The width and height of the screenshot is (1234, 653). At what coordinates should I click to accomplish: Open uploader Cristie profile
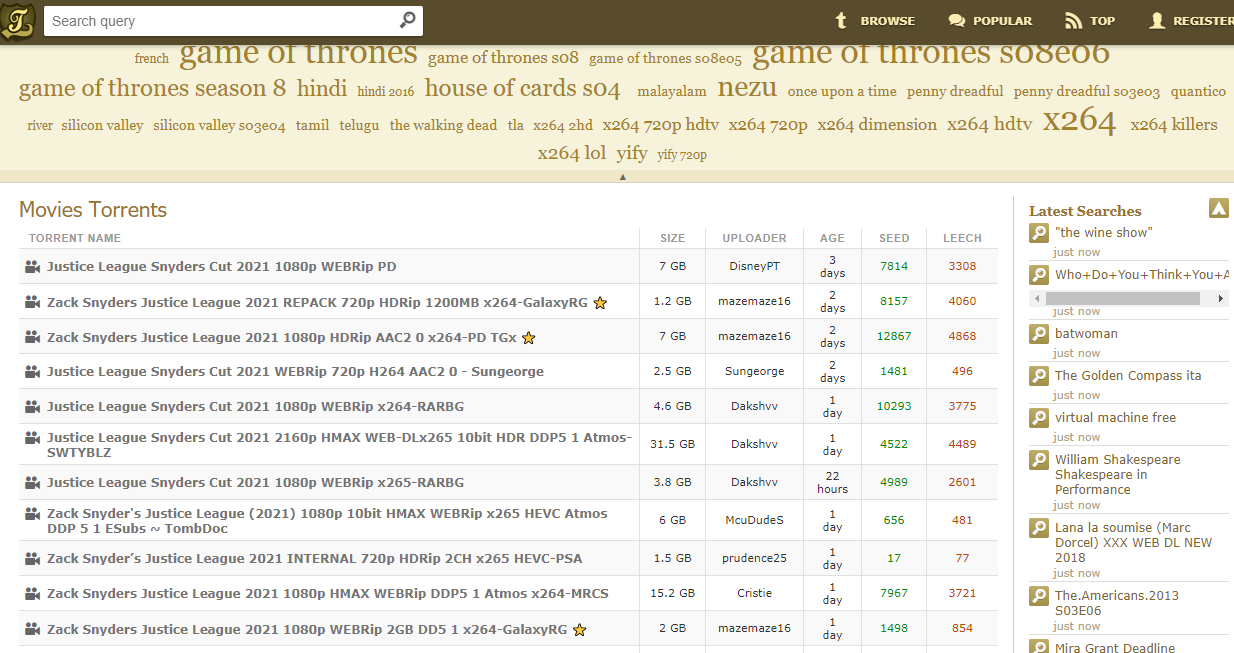tap(754, 593)
